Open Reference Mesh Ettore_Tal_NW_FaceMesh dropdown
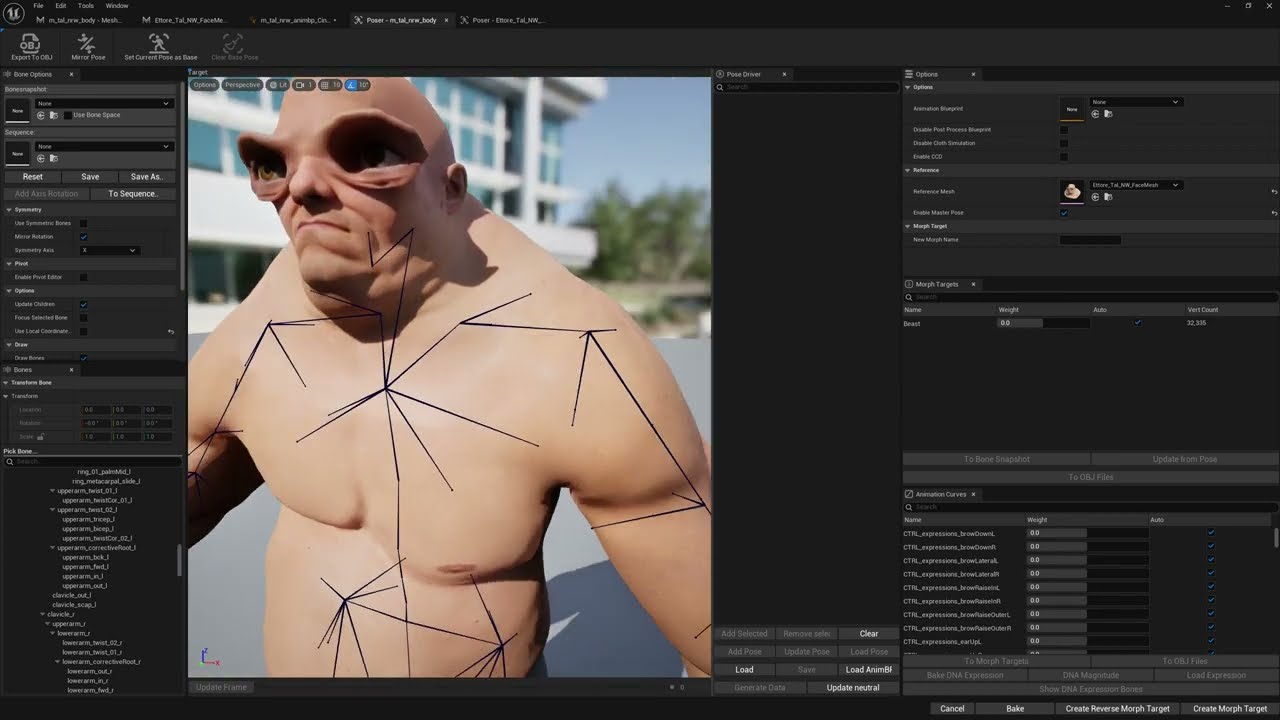 [1135, 185]
